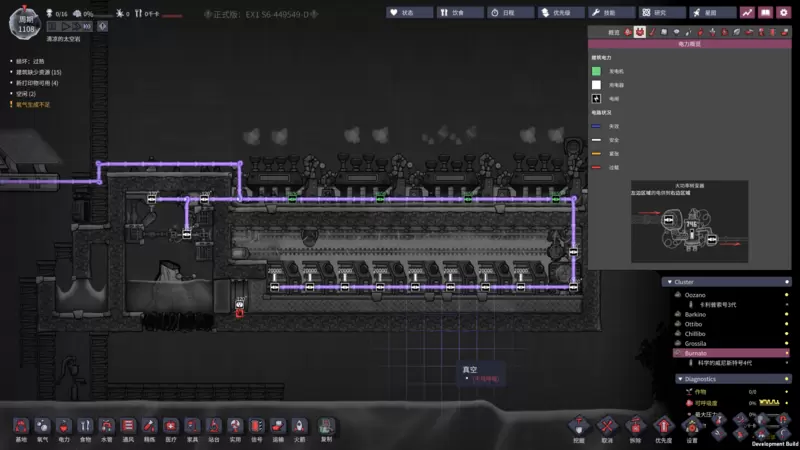This screenshot has height=450, width=800.
Task: Select the highlighted Burnato asteroid
Action: (732, 353)
